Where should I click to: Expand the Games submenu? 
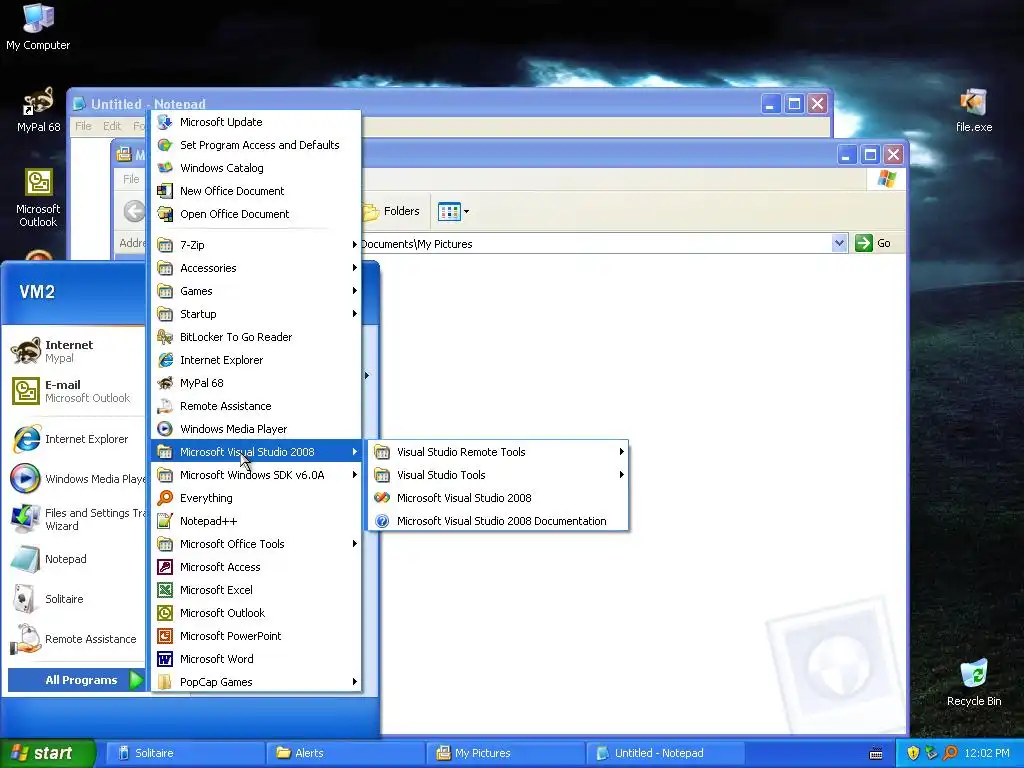(256, 291)
